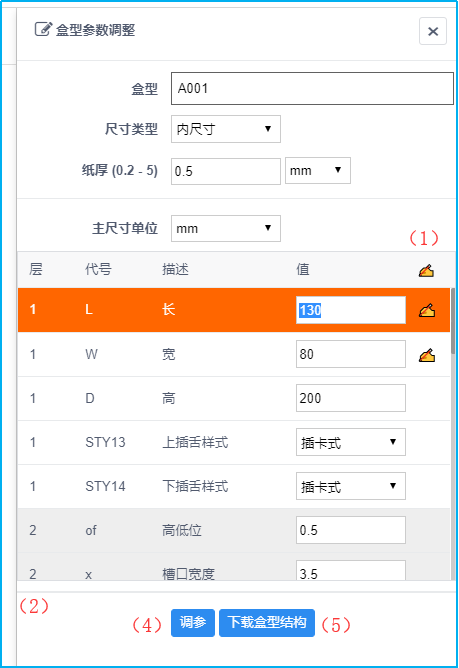Expand the 主尺寸单位 dropdown
The height and width of the screenshot is (668, 459).
(225, 228)
